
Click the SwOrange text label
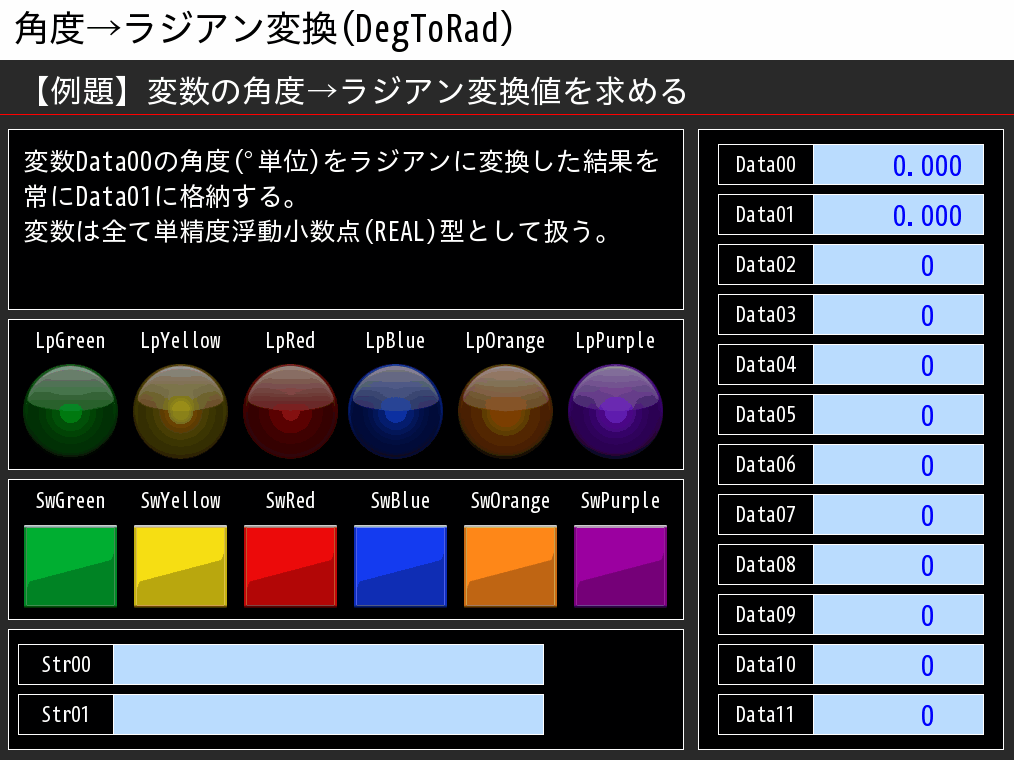click(x=510, y=501)
